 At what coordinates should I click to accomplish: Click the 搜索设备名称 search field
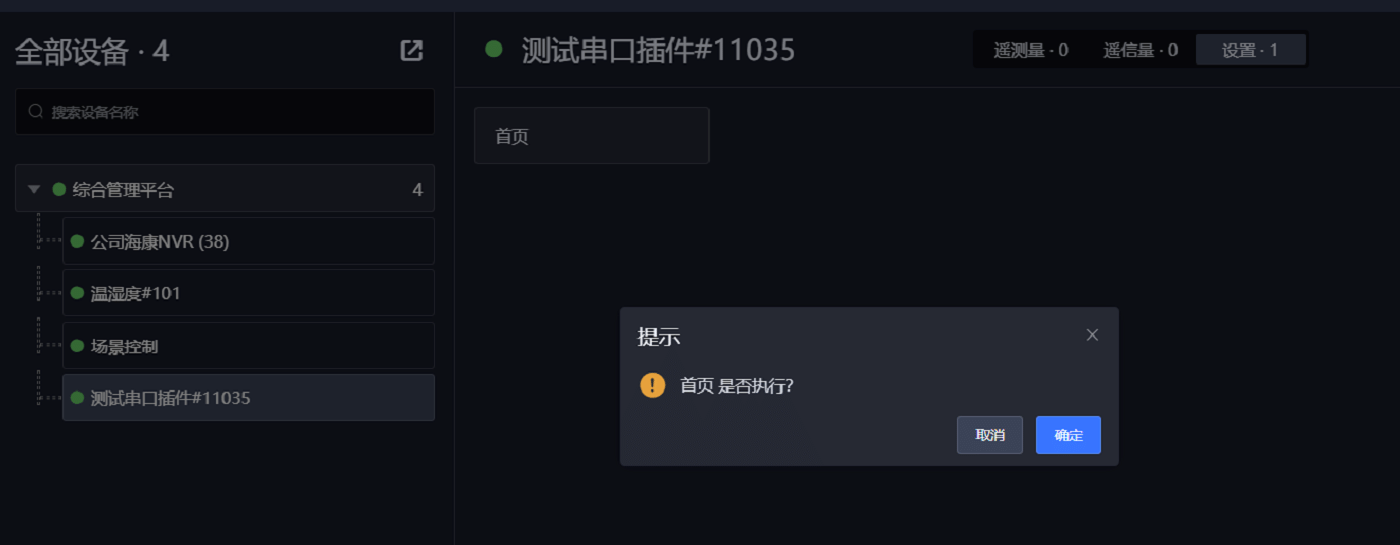point(240,112)
